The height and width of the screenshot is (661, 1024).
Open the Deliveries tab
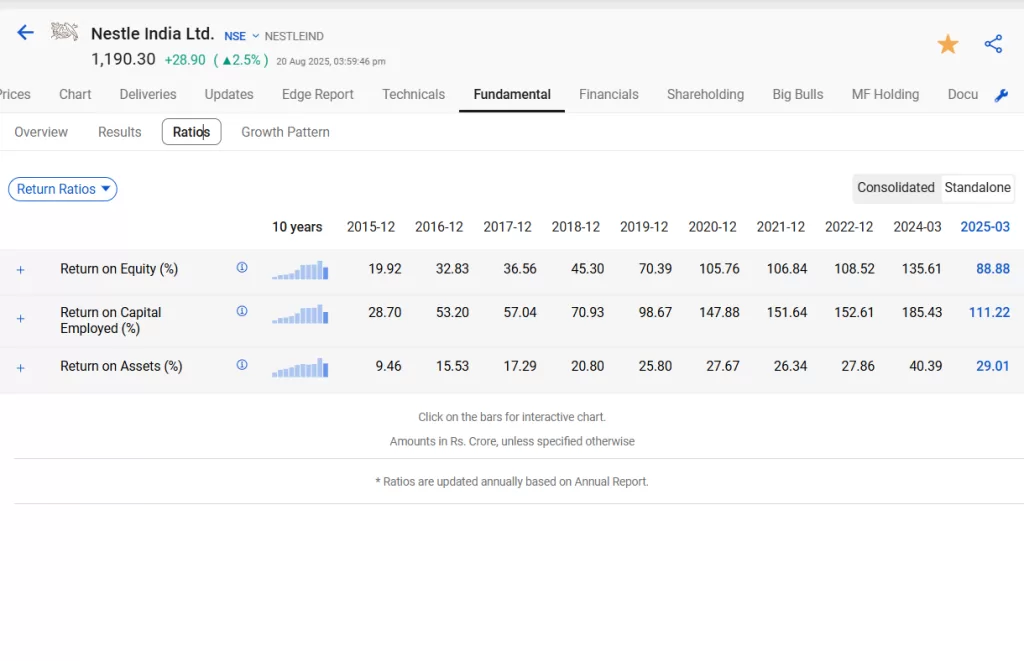(x=148, y=94)
